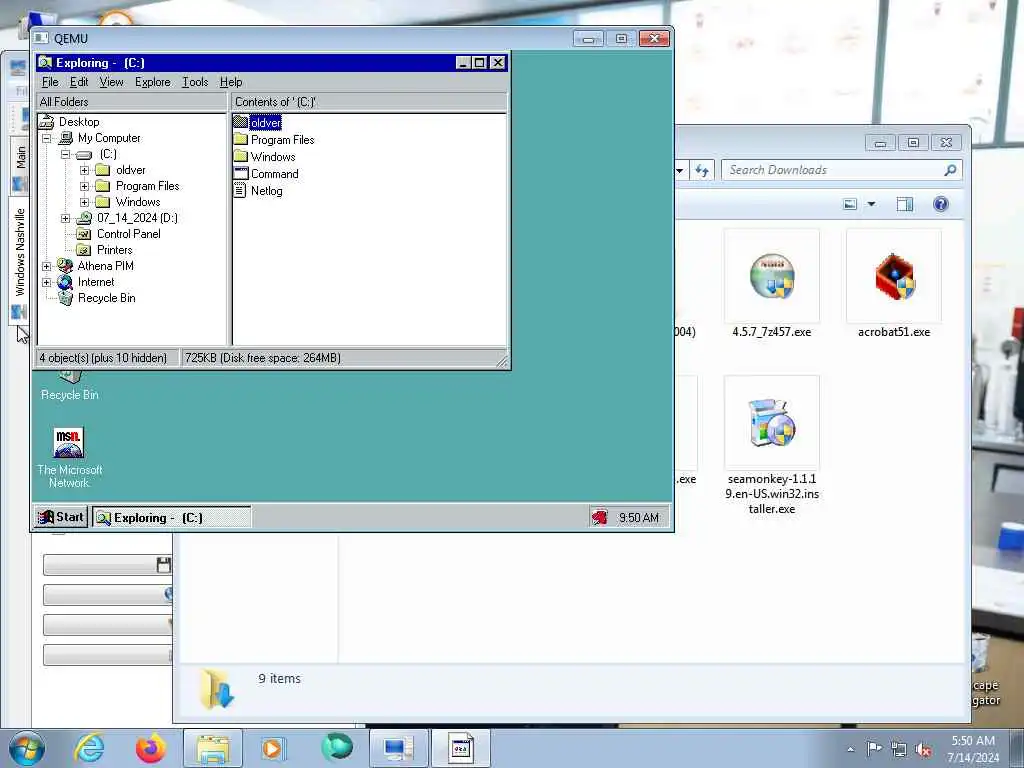Open the View menu in Exploring window

[111, 82]
